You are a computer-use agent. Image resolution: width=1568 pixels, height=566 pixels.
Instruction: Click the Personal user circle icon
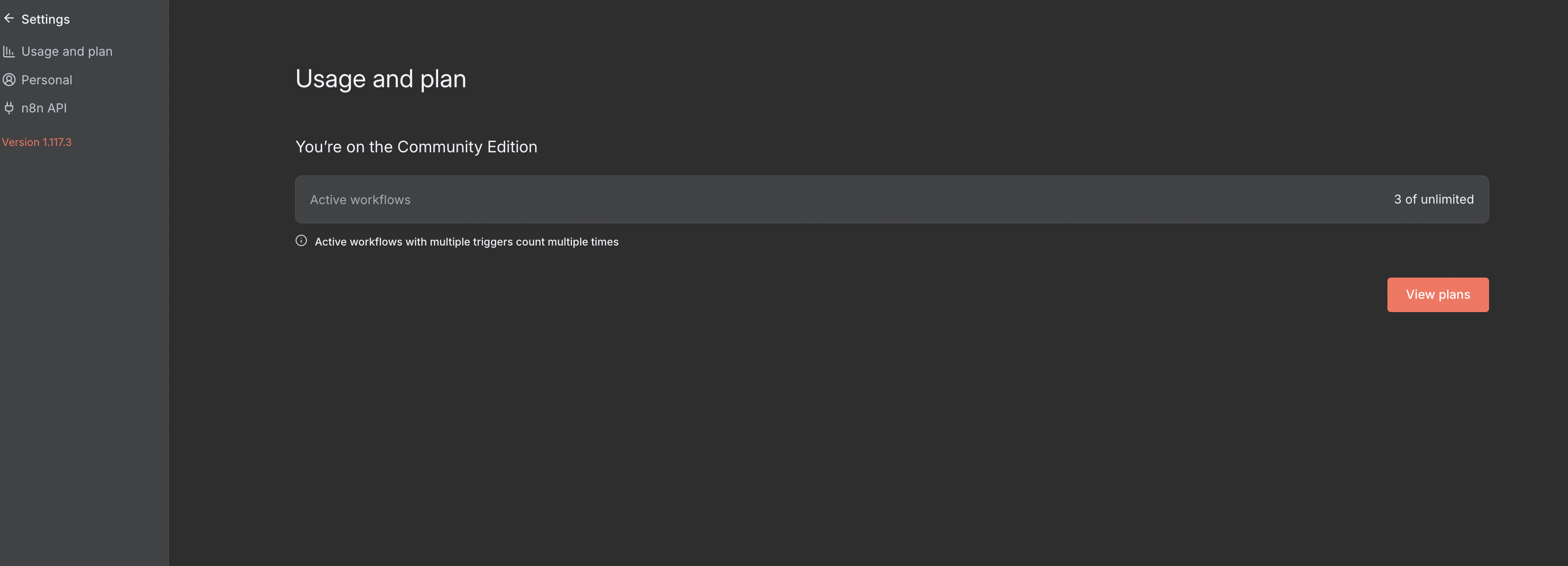coord(9,80)
